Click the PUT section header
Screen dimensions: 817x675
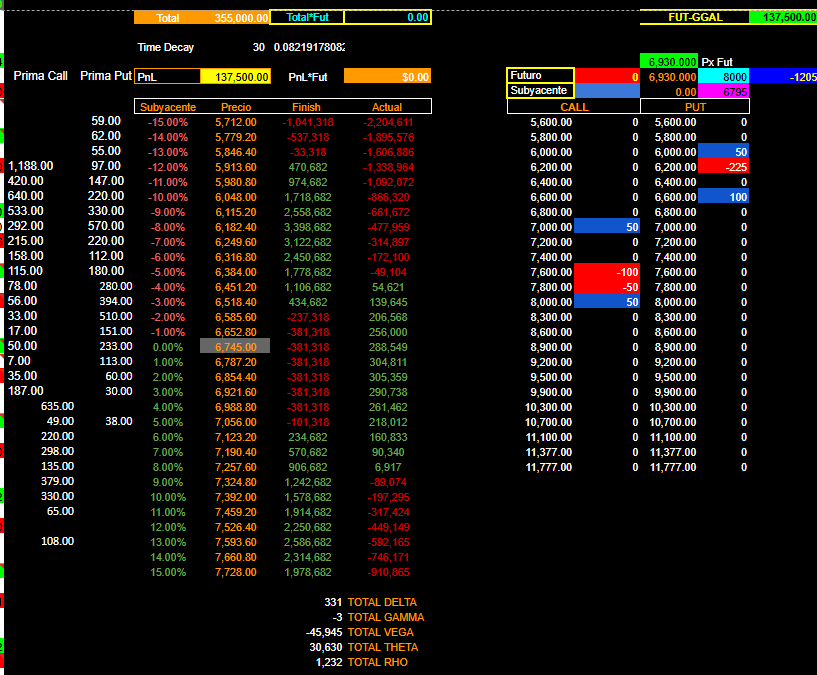pyautogui.click(x=695, y=107)
